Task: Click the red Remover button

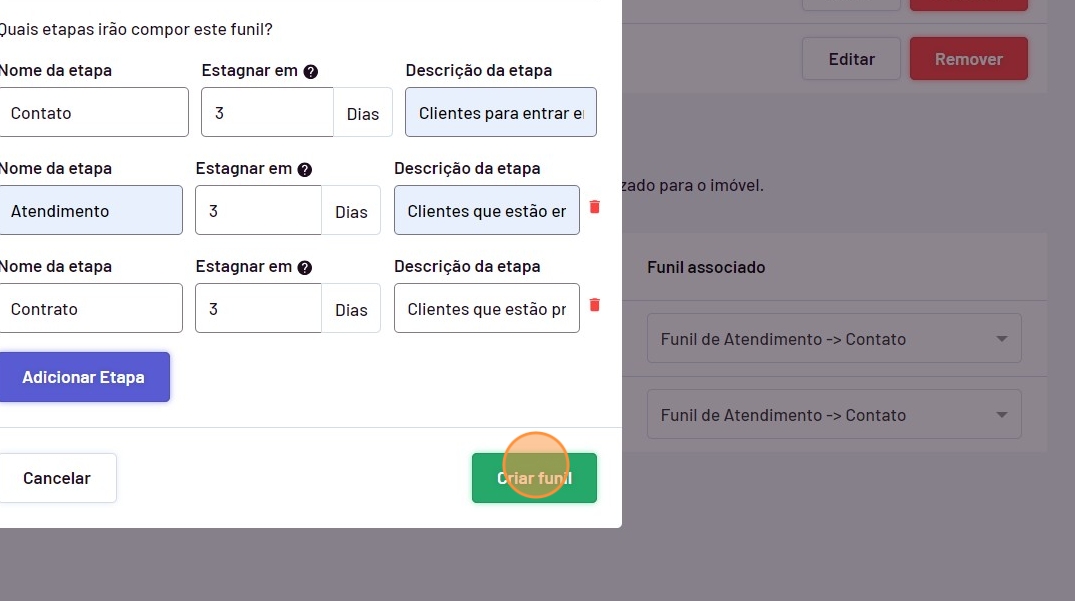Action: point(968,59)
